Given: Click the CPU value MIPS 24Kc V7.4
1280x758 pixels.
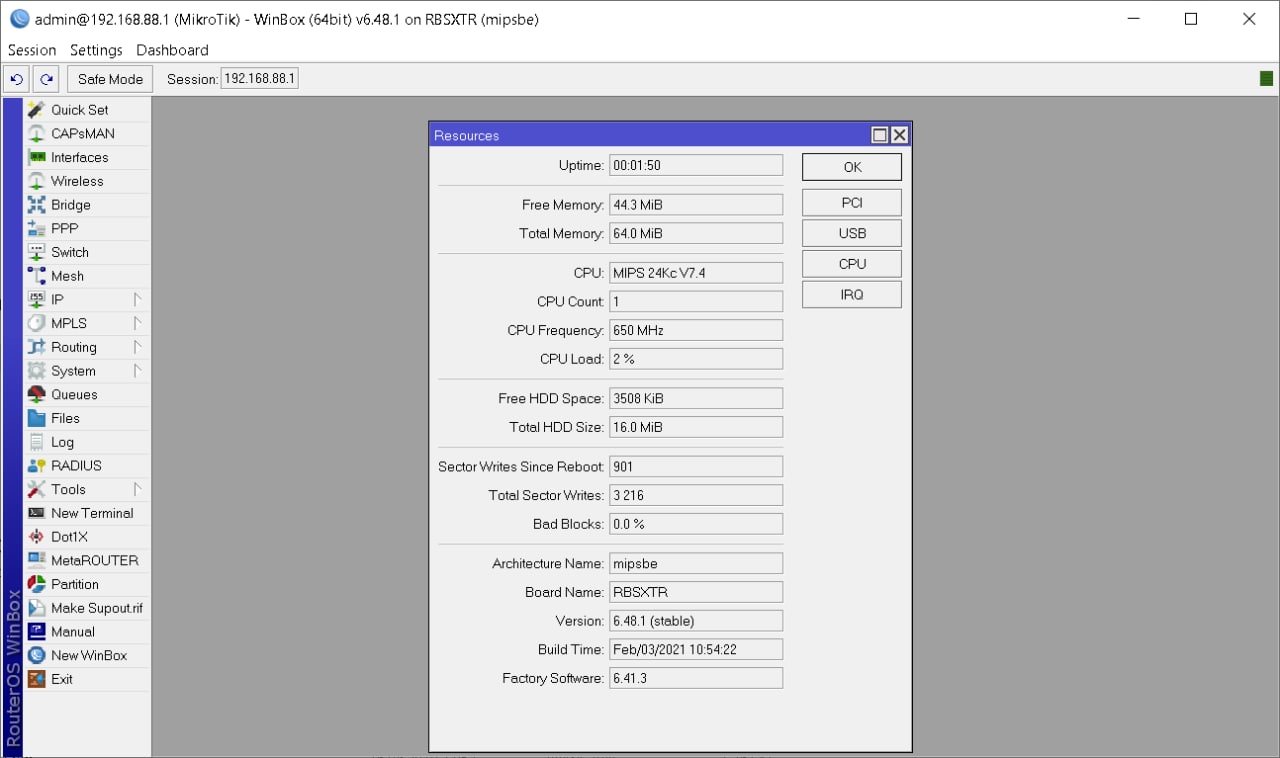Looking at the screenshot, I should pyautogui.click(x=696, y=273).
